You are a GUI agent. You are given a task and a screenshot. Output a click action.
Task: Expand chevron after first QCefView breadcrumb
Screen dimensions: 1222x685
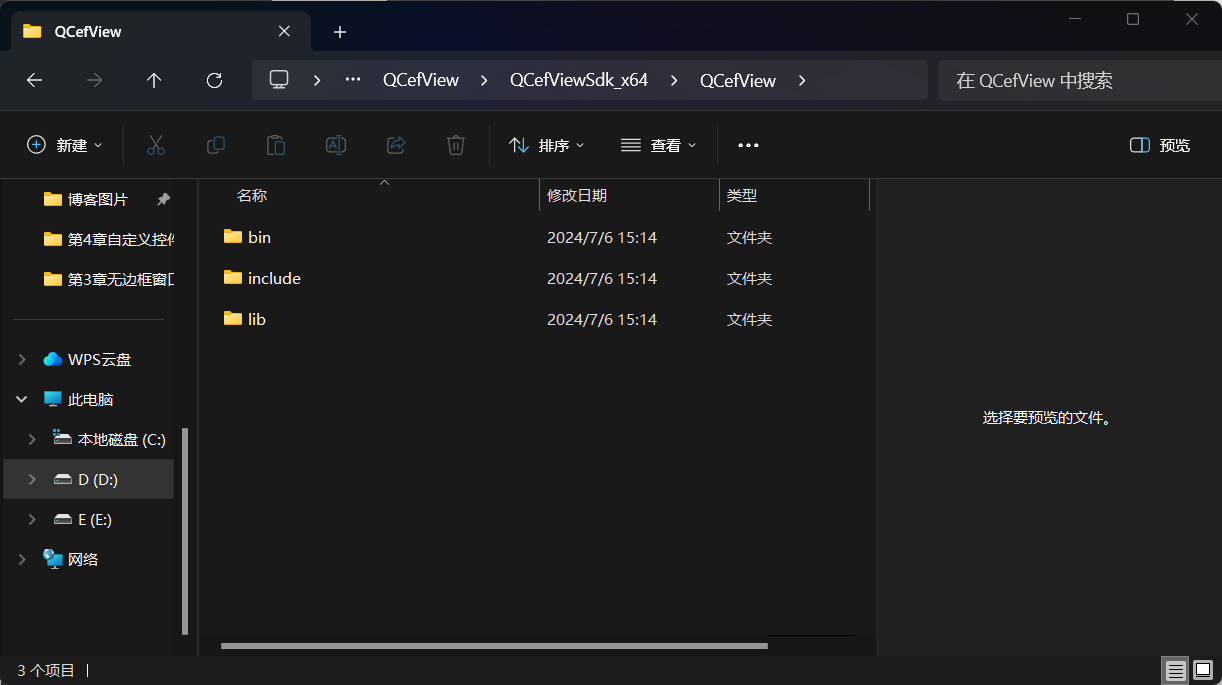485,80
